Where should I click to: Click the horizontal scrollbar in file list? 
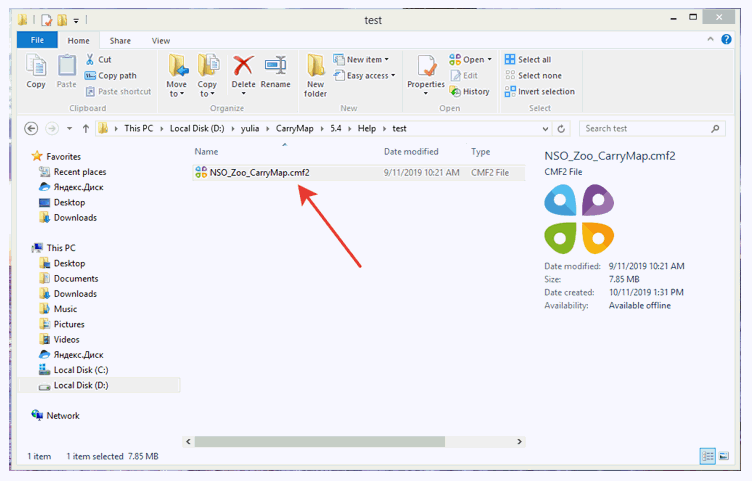(320, 441)
